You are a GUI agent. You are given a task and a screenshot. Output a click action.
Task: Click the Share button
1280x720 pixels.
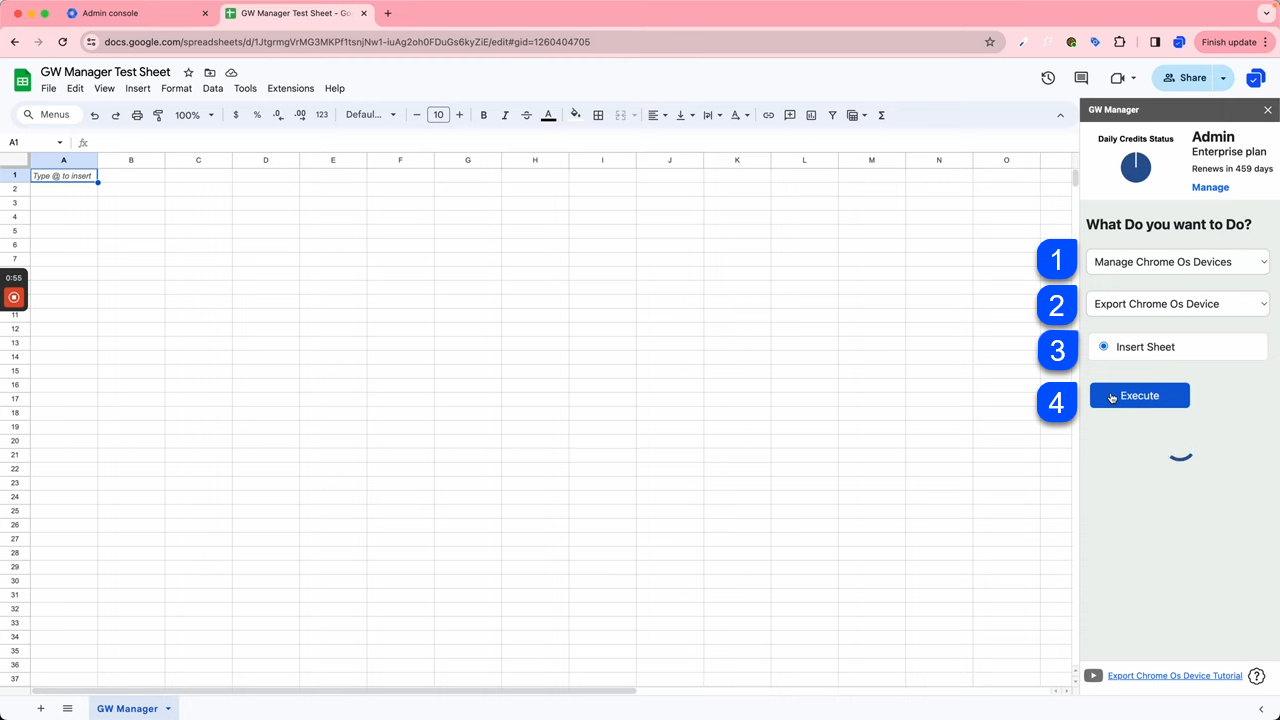tap(1184, 78)
